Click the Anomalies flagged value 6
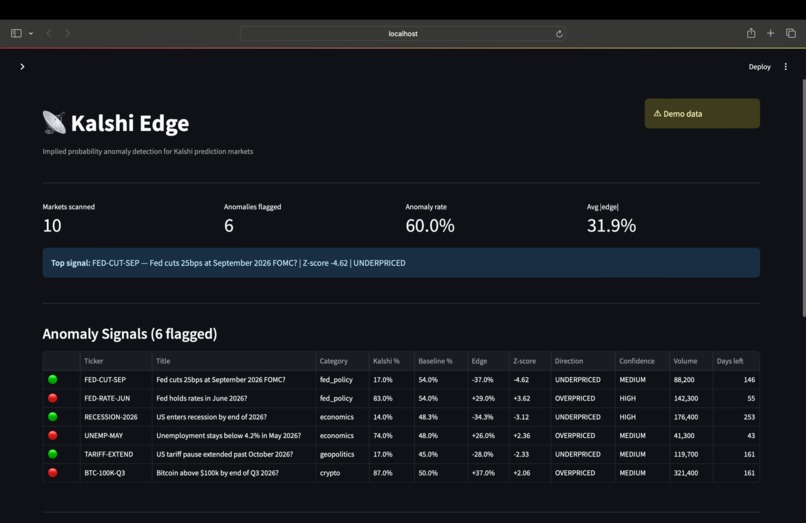Screen dimensions: 806x523 click(229, 226)
